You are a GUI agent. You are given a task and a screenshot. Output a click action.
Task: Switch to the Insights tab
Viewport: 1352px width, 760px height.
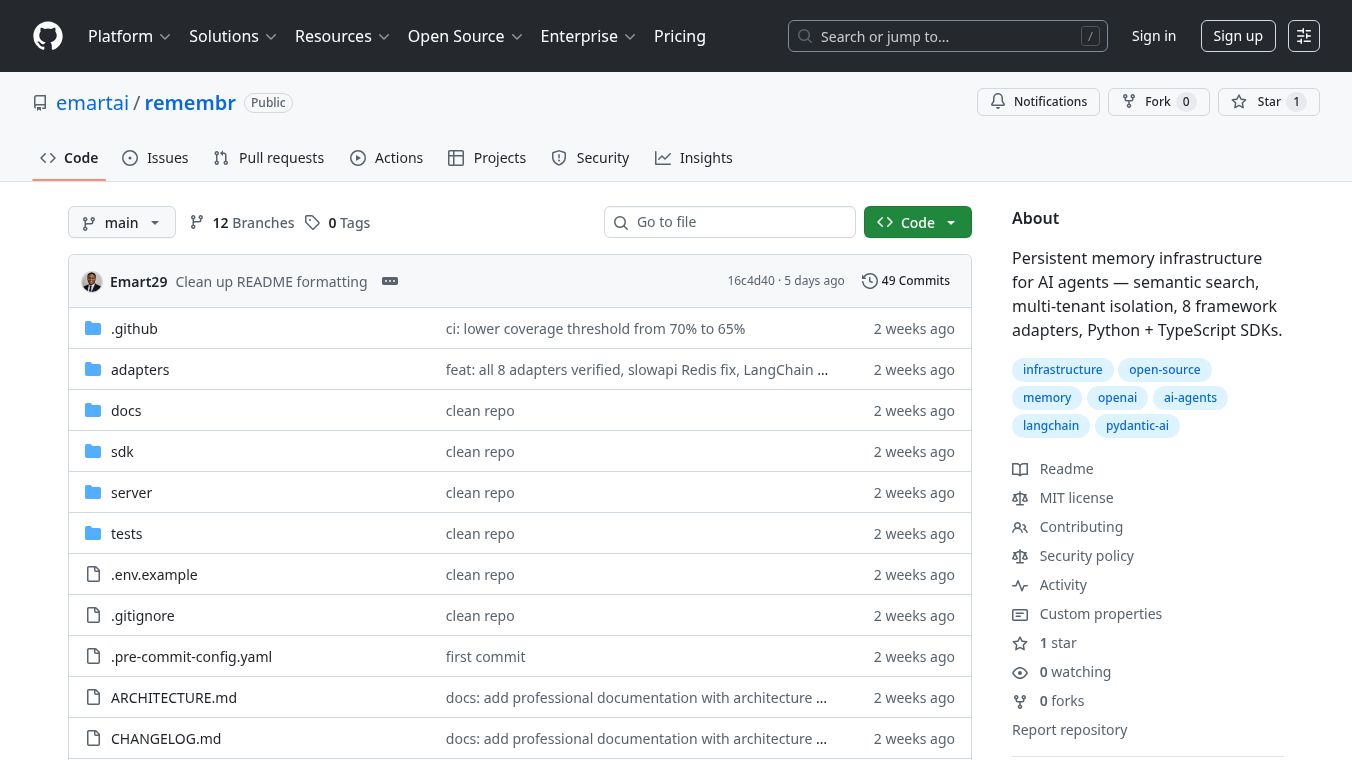pyautogui.click(x=694, y=158)
